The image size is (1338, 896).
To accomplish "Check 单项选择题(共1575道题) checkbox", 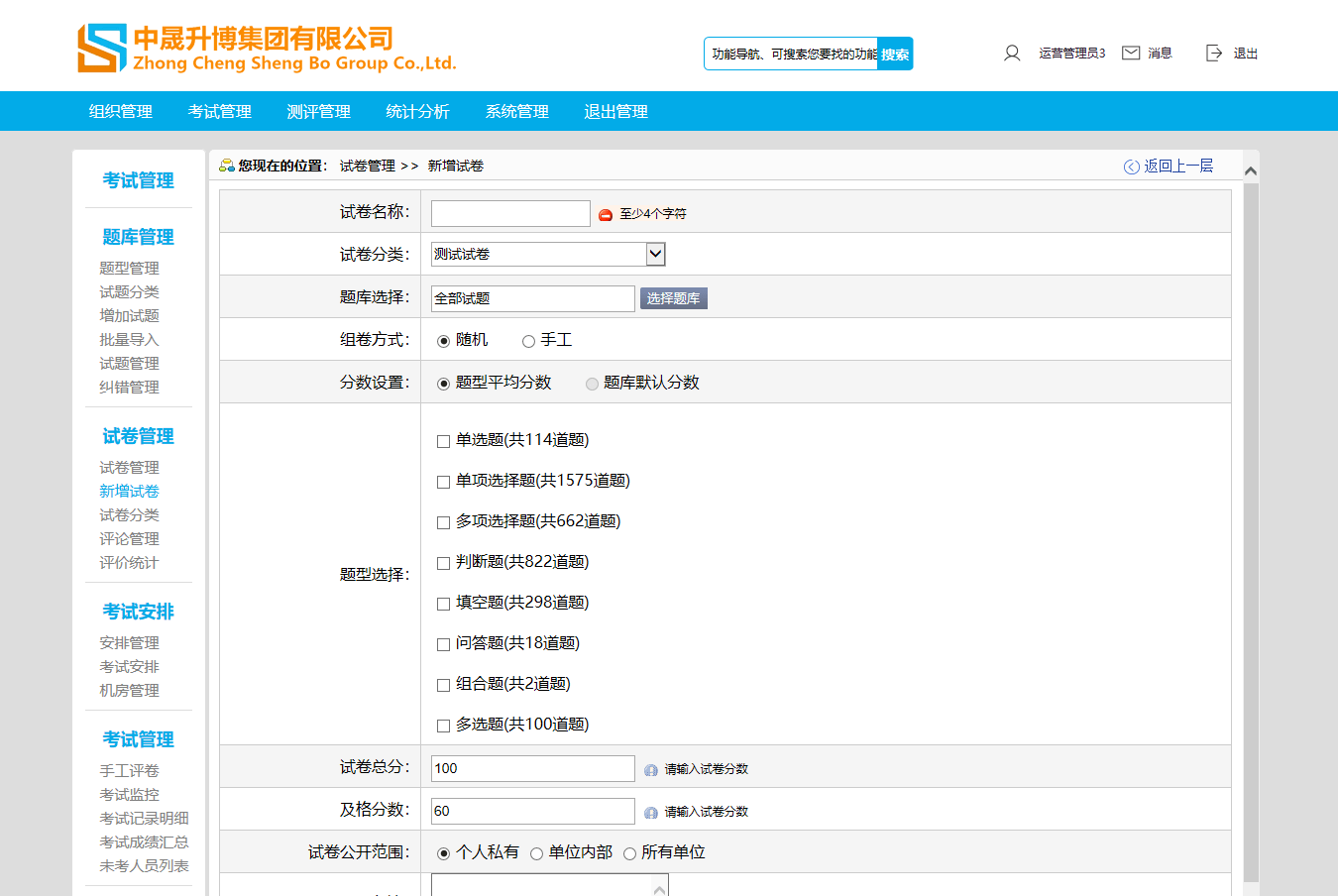I will 443,482.
